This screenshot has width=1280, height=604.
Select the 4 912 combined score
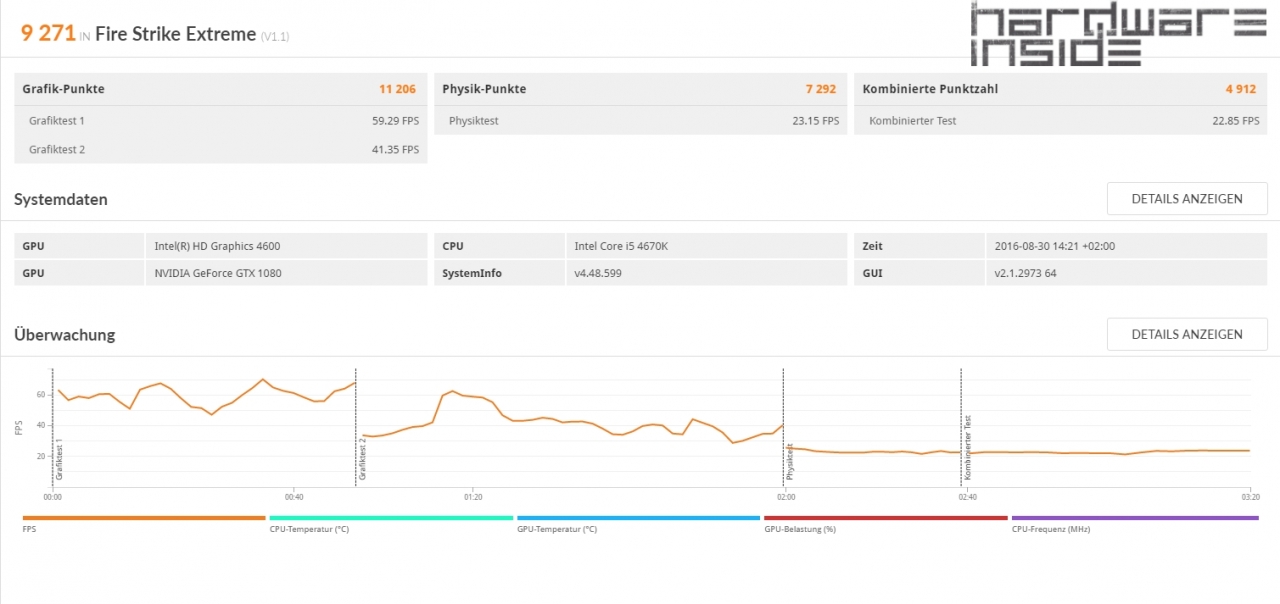1241,89
